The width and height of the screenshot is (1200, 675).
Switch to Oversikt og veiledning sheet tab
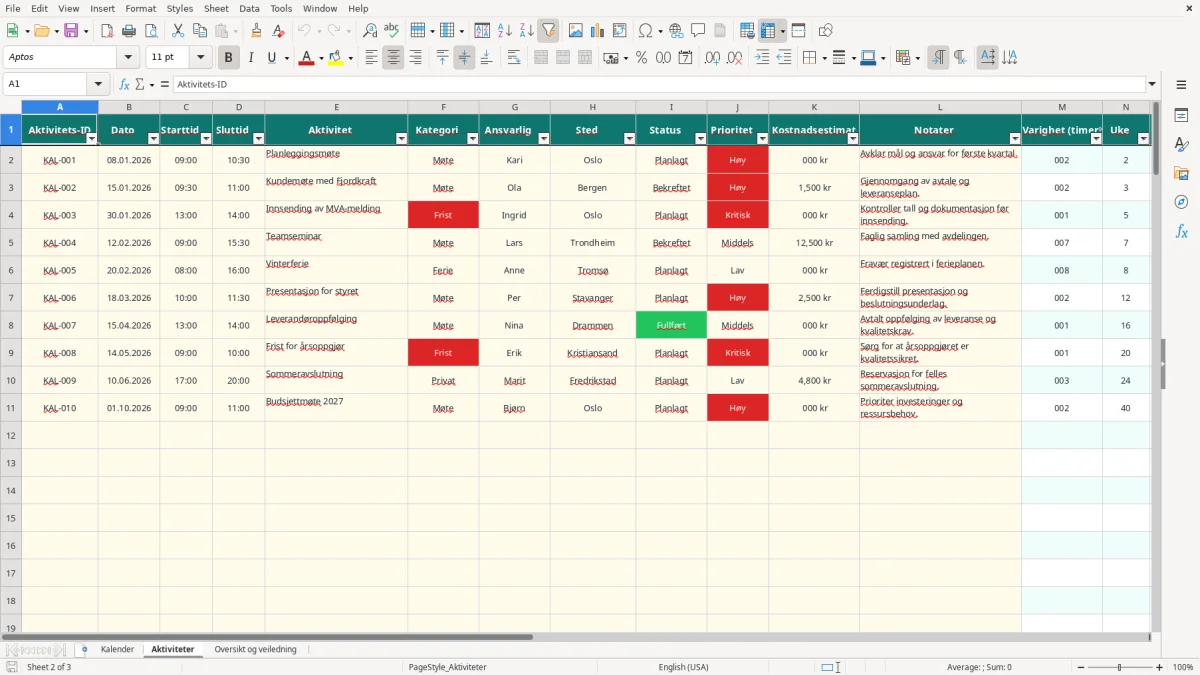coord(255,649)
